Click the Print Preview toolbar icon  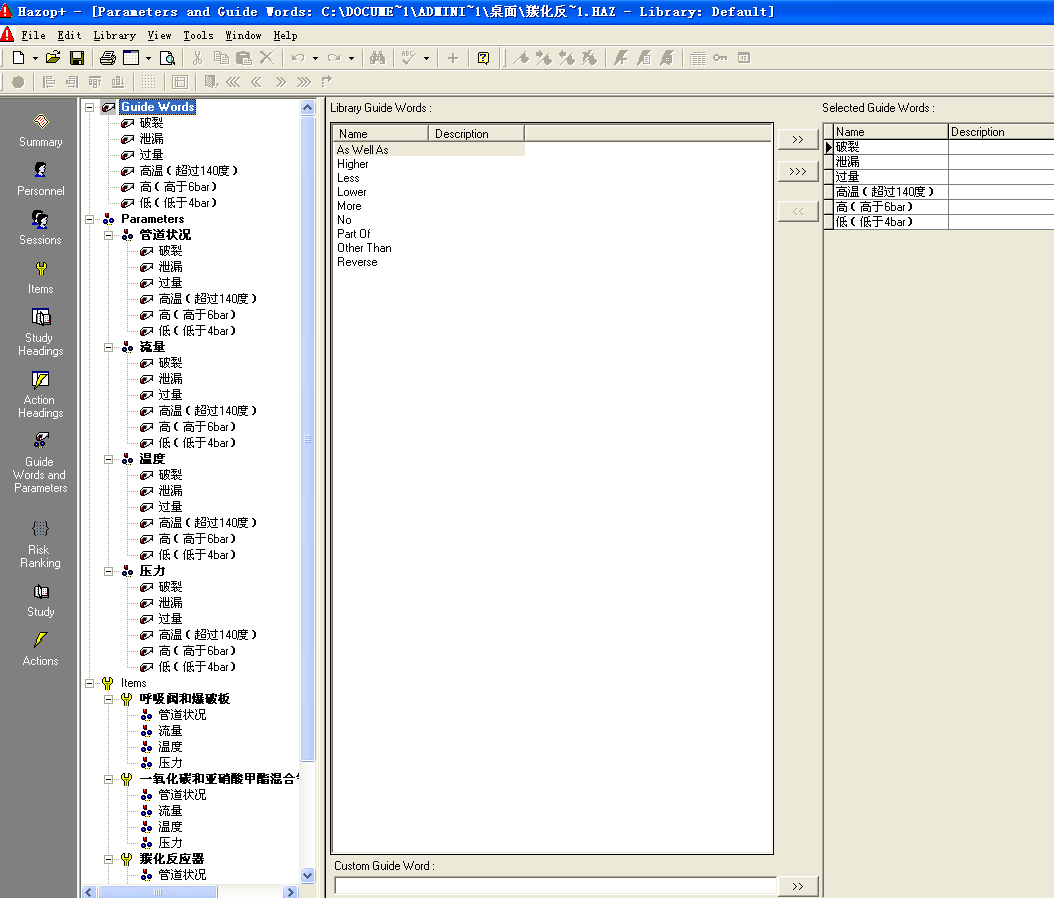(x=167, y=58)
